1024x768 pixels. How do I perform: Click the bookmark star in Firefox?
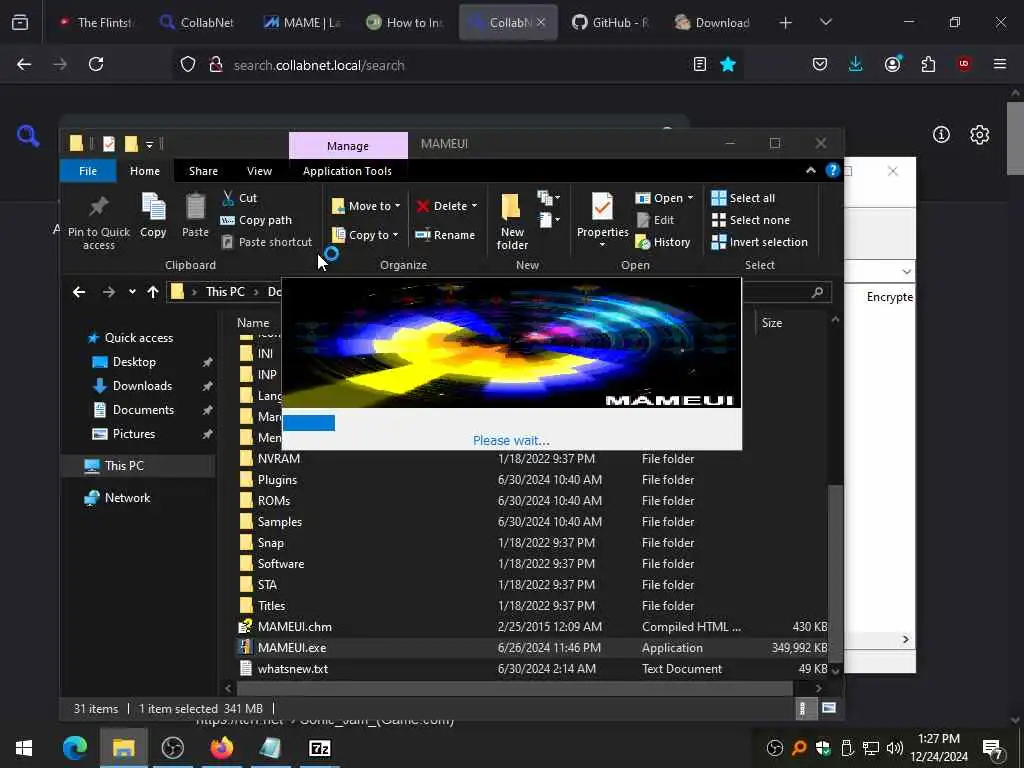pos(728,64)
